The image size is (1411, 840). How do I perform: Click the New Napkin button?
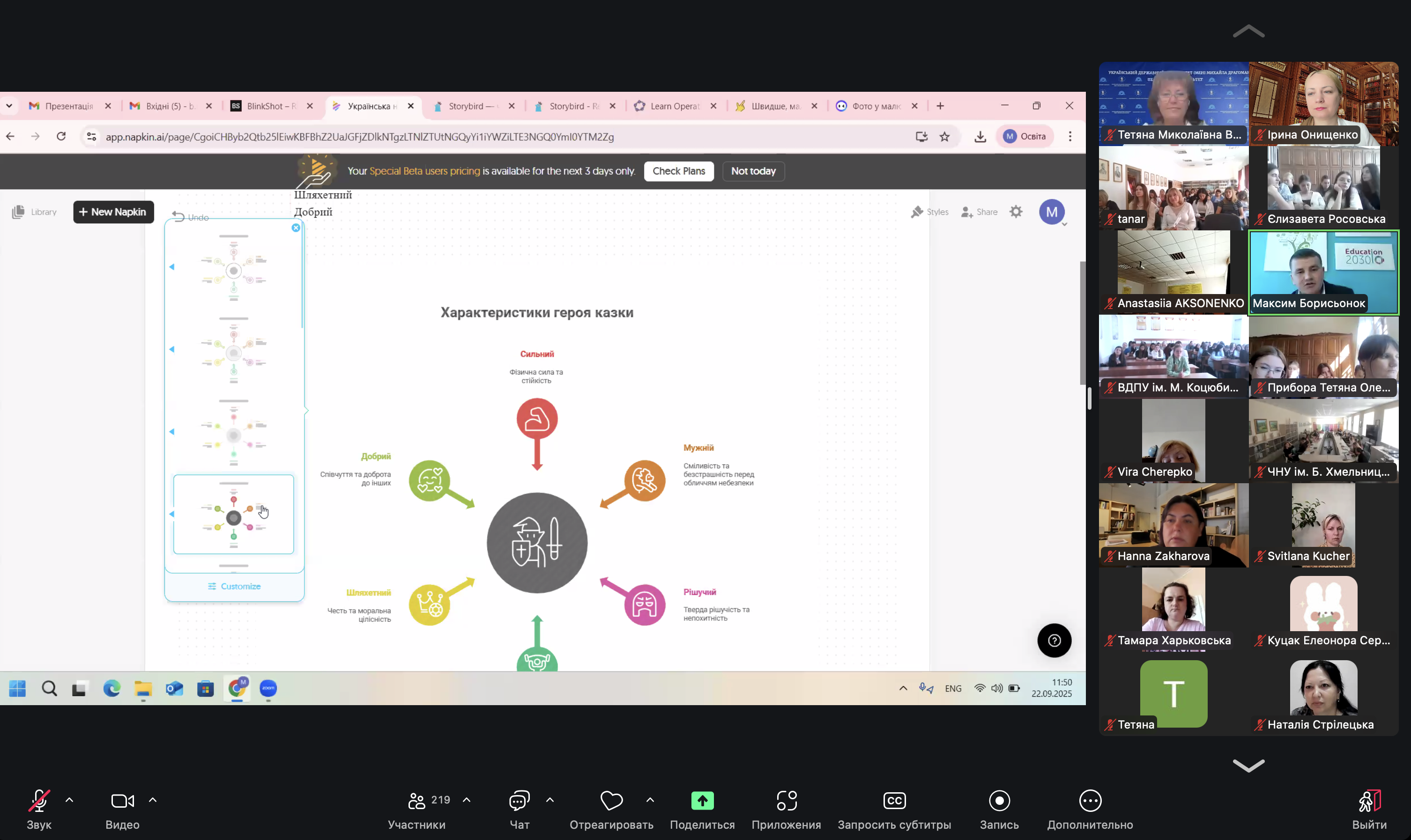tap(113, 212)
